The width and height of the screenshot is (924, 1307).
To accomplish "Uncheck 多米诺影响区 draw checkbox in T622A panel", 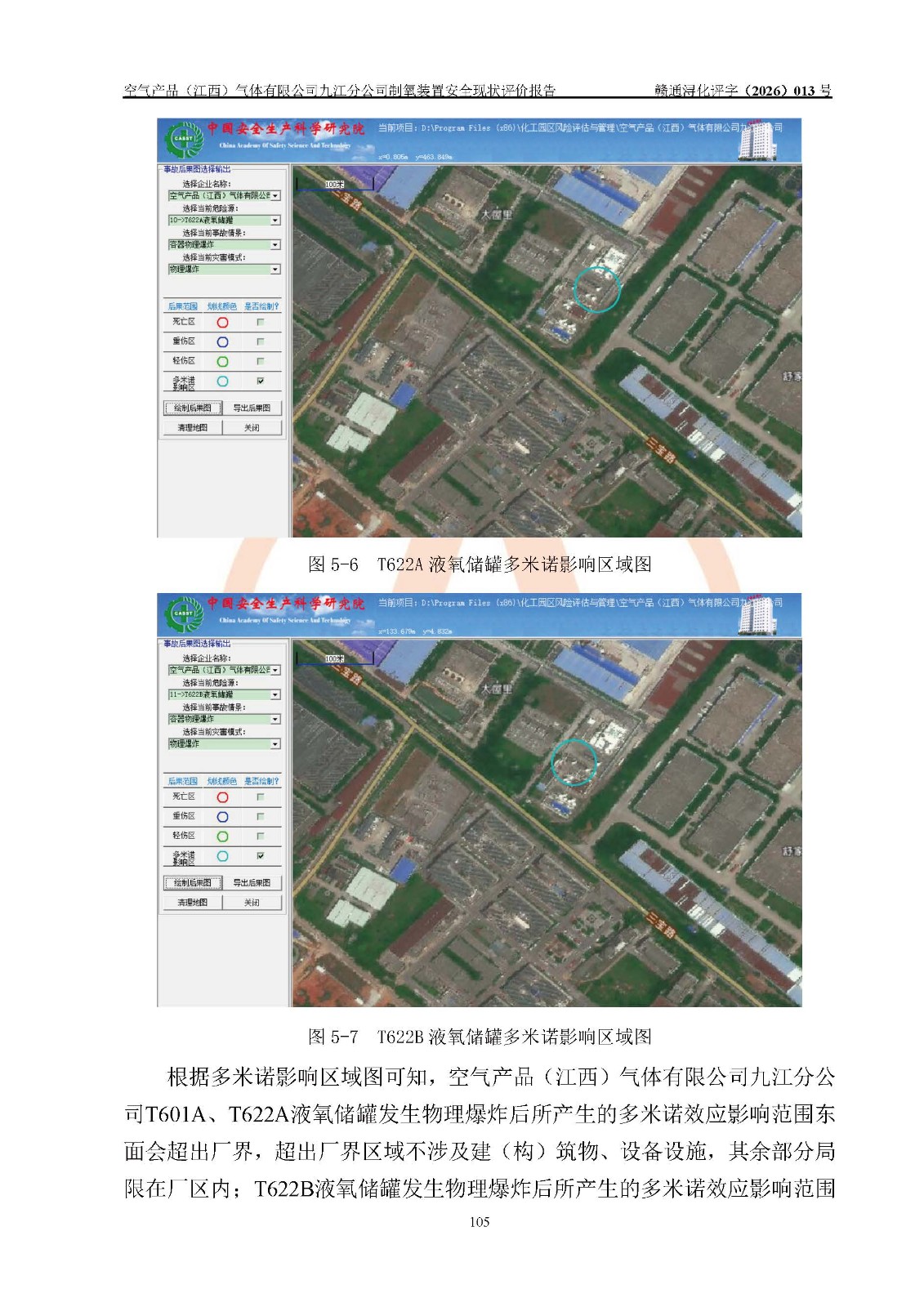I will tap(261, 381).
